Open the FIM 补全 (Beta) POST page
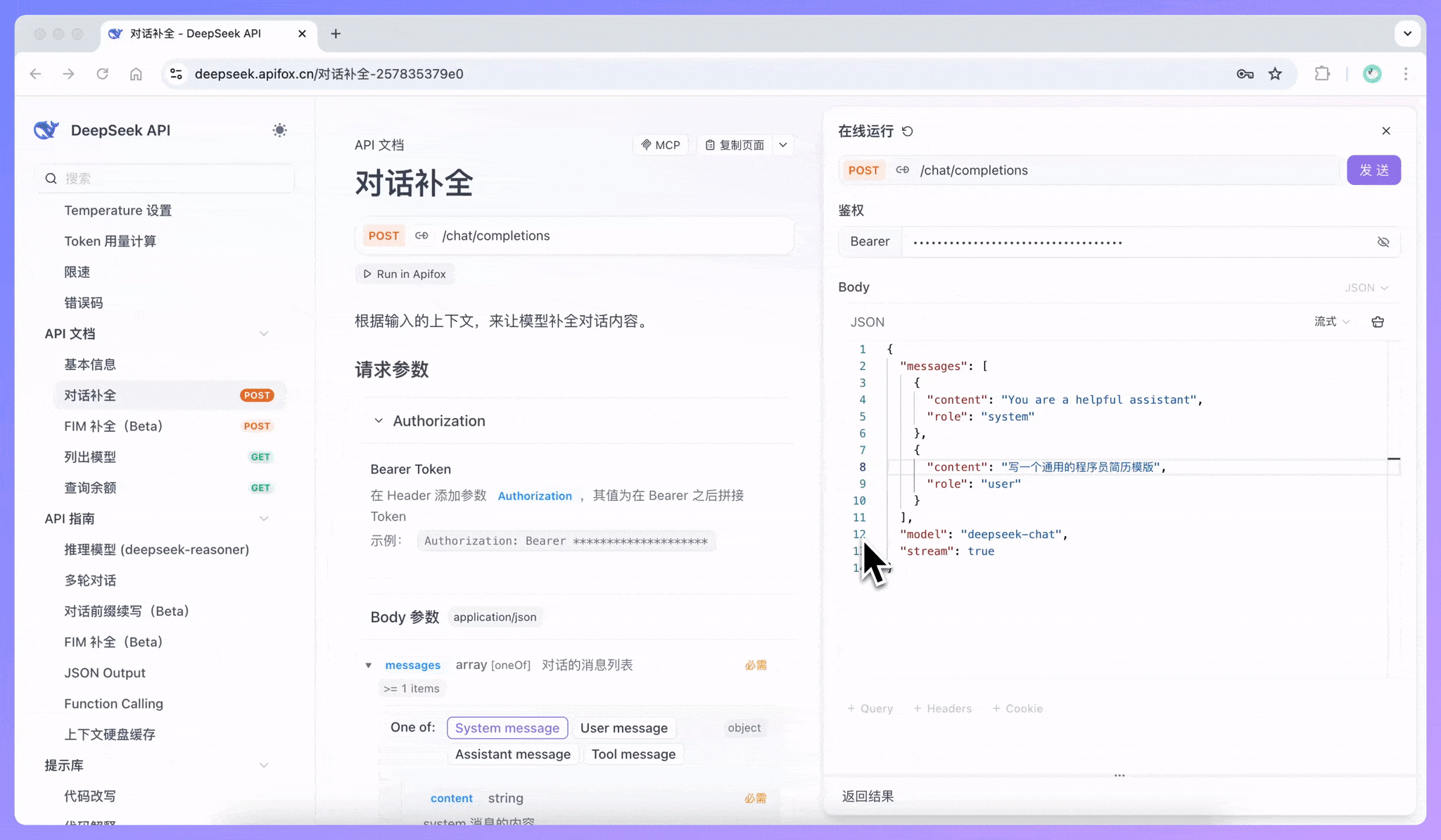The height and width of the screenshot is (840, 1441). (x=113, y=426)
